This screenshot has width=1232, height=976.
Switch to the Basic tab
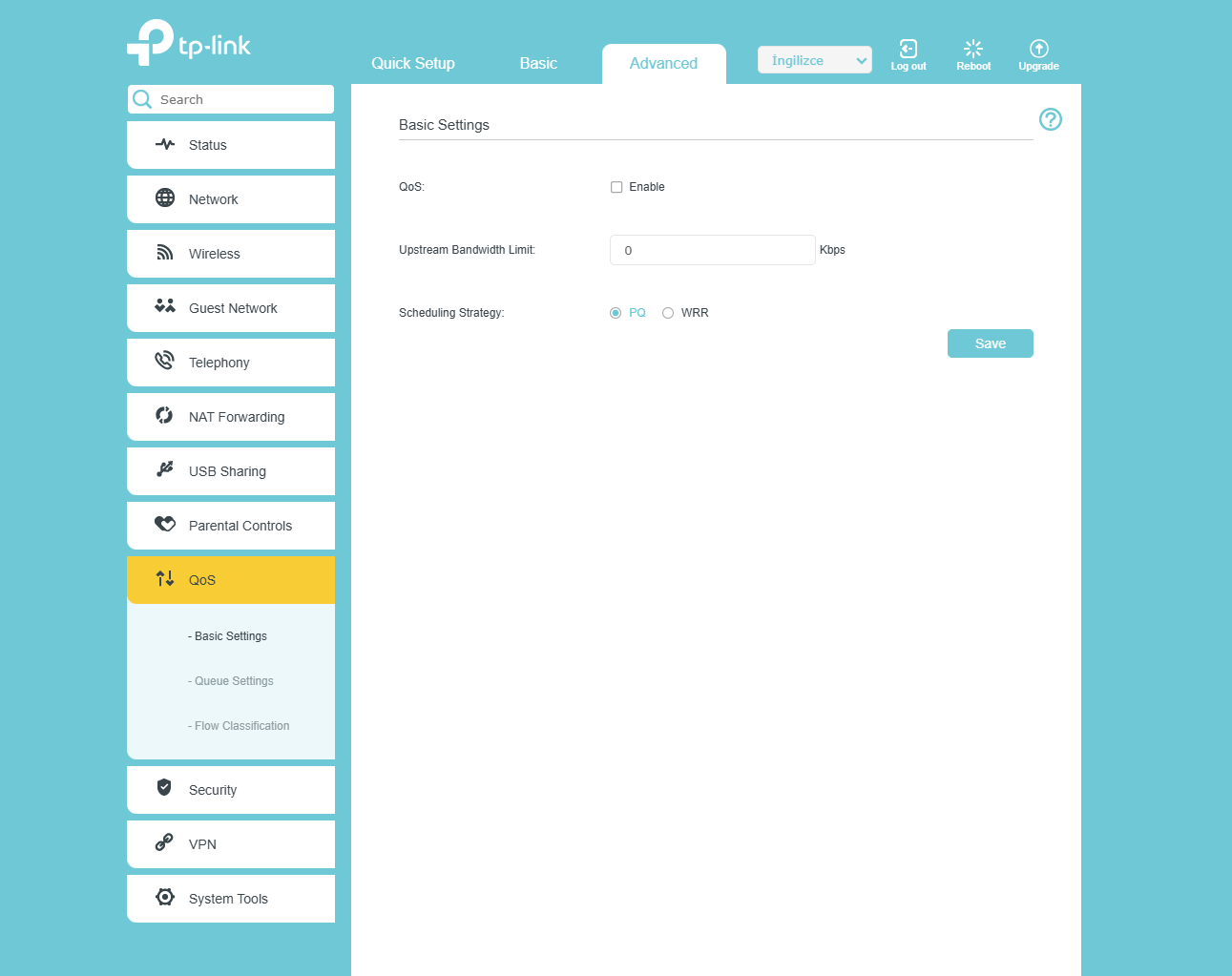click(x=538, y=63)
